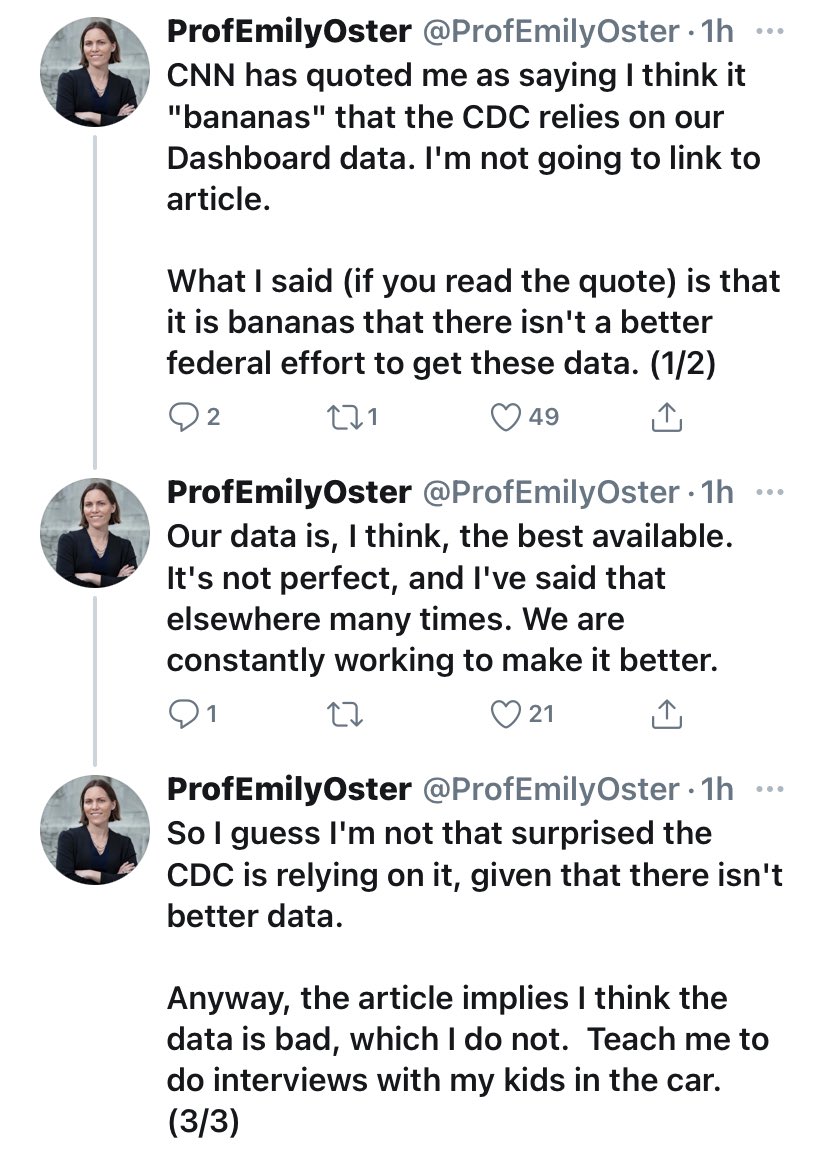Like the first tweet with 49 likes
The height and width of the screenshot is (1154, 828).
[x=507, y=417]
